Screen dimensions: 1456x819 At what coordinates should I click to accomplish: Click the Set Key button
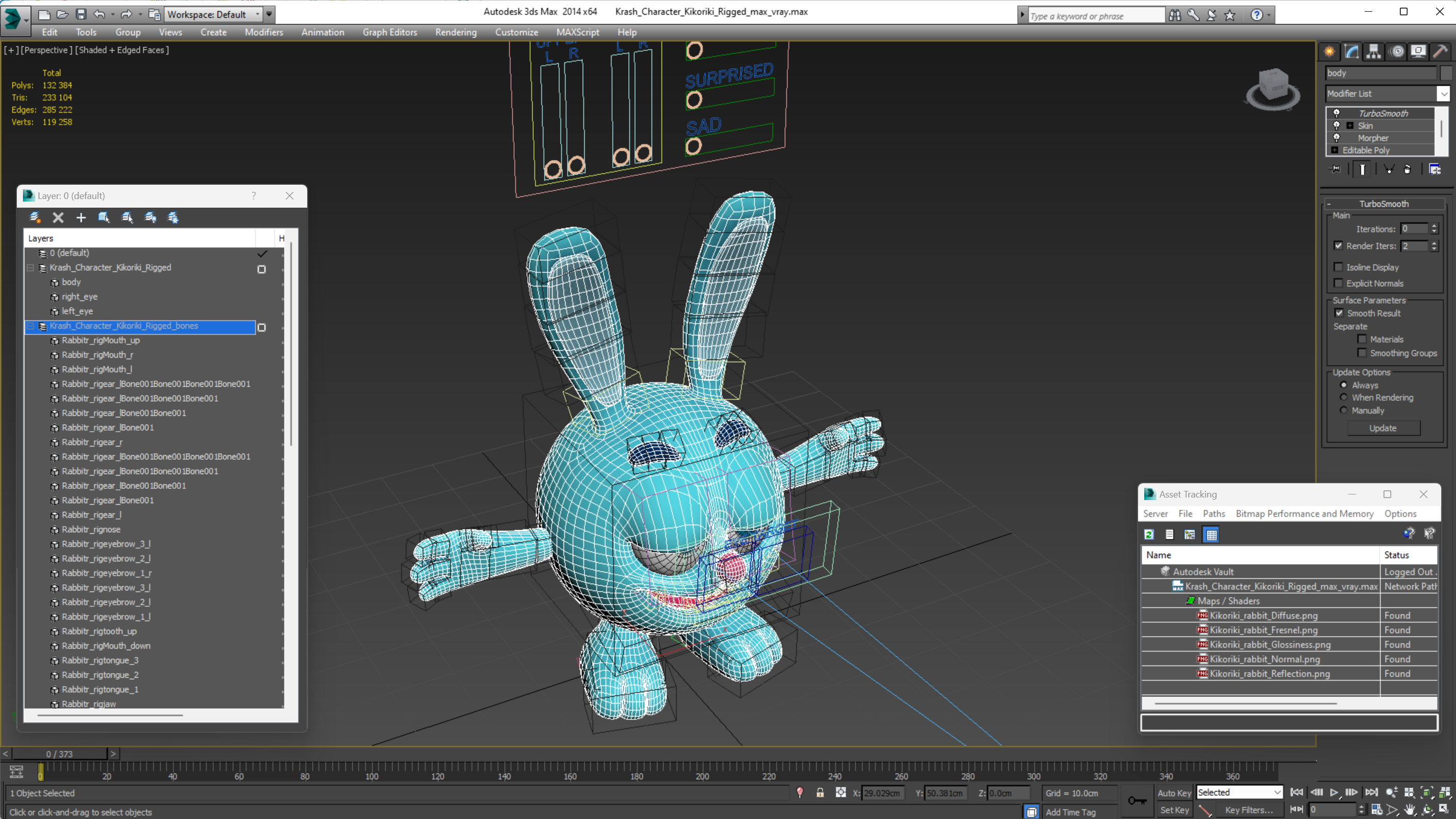click(1174, 809)
